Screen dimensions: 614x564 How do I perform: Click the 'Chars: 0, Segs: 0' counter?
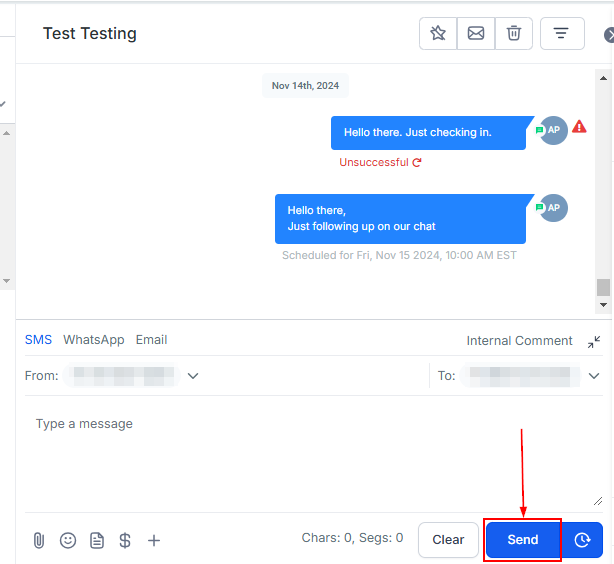(352, 538)
